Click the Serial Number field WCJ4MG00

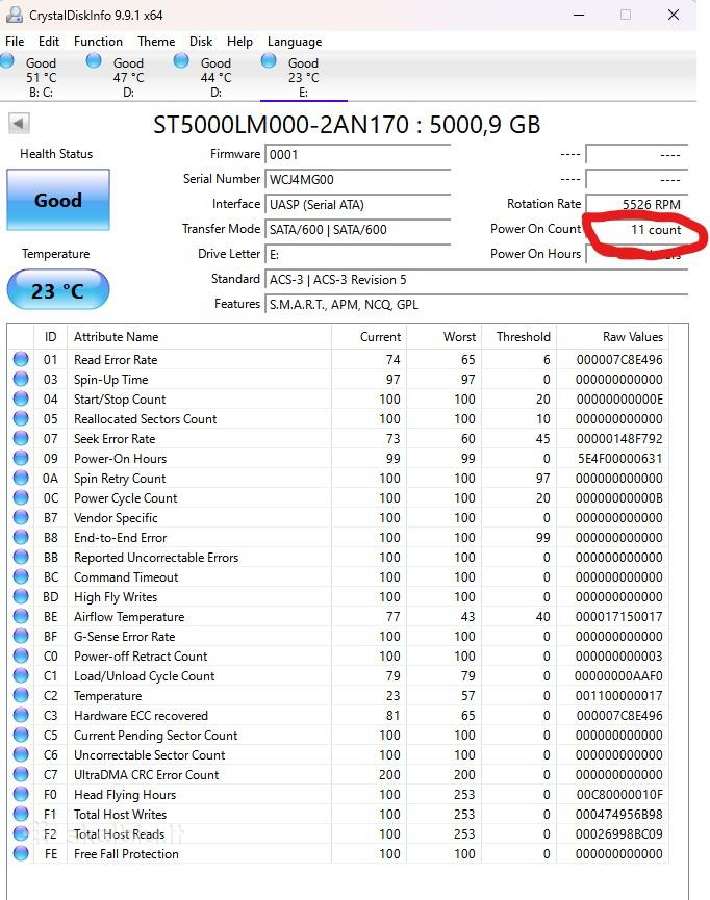(358, 180)
